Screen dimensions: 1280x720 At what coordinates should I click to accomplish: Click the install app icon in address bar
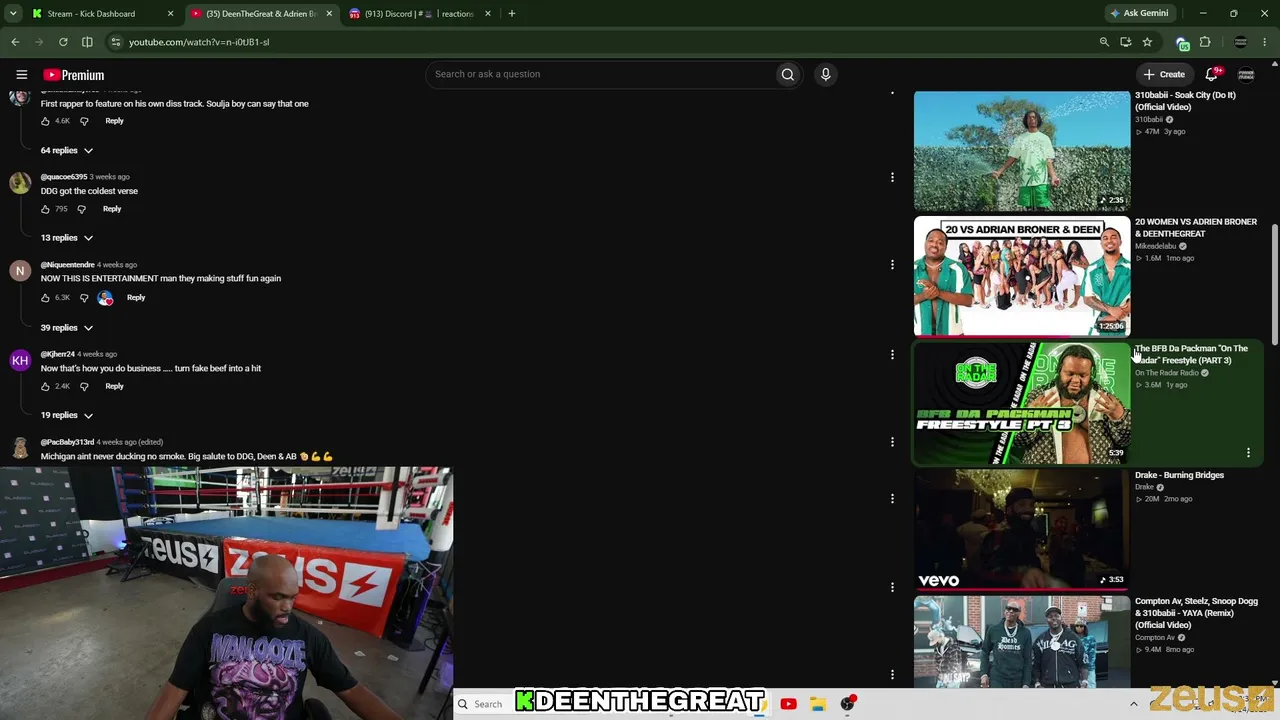click(1126, 42)
